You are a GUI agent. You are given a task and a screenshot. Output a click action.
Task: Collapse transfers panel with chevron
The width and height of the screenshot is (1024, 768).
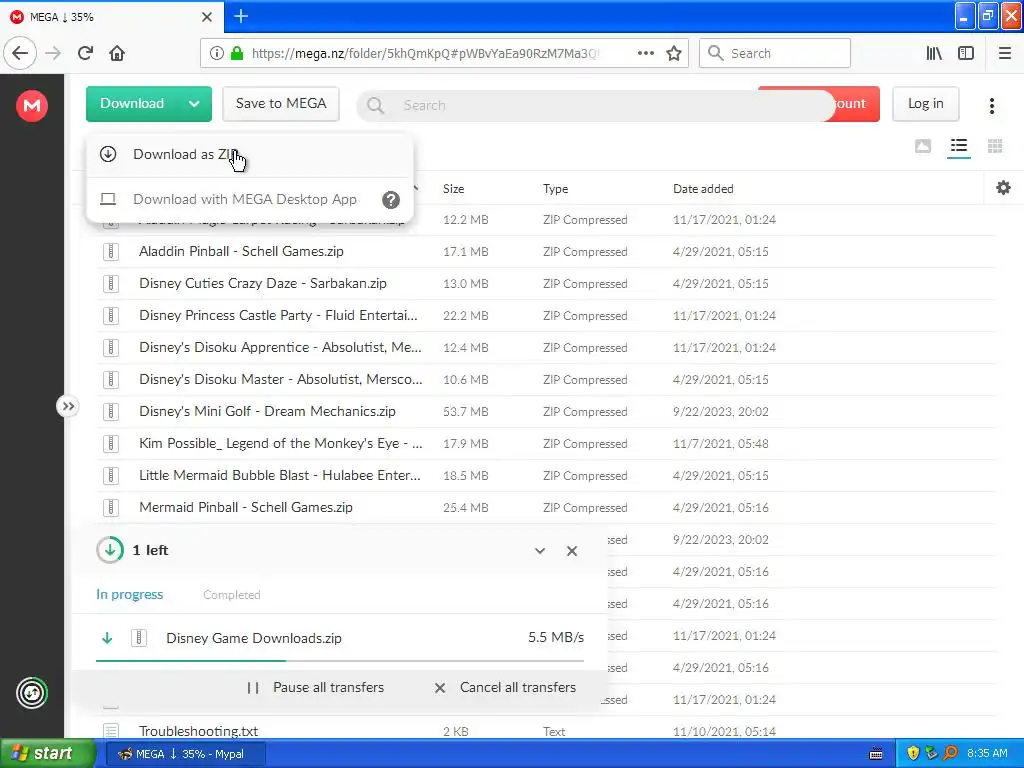[540, 551]
